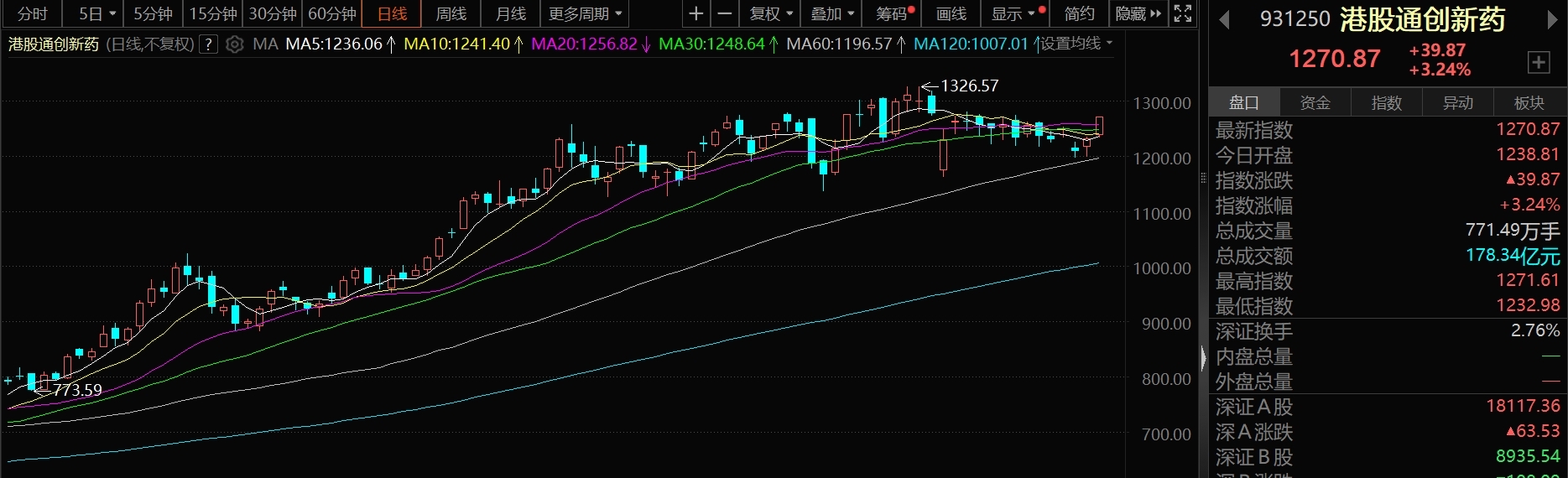Switch to 简约 simple mode
The image size is (1568, 478).
(x=1080, y=13)
